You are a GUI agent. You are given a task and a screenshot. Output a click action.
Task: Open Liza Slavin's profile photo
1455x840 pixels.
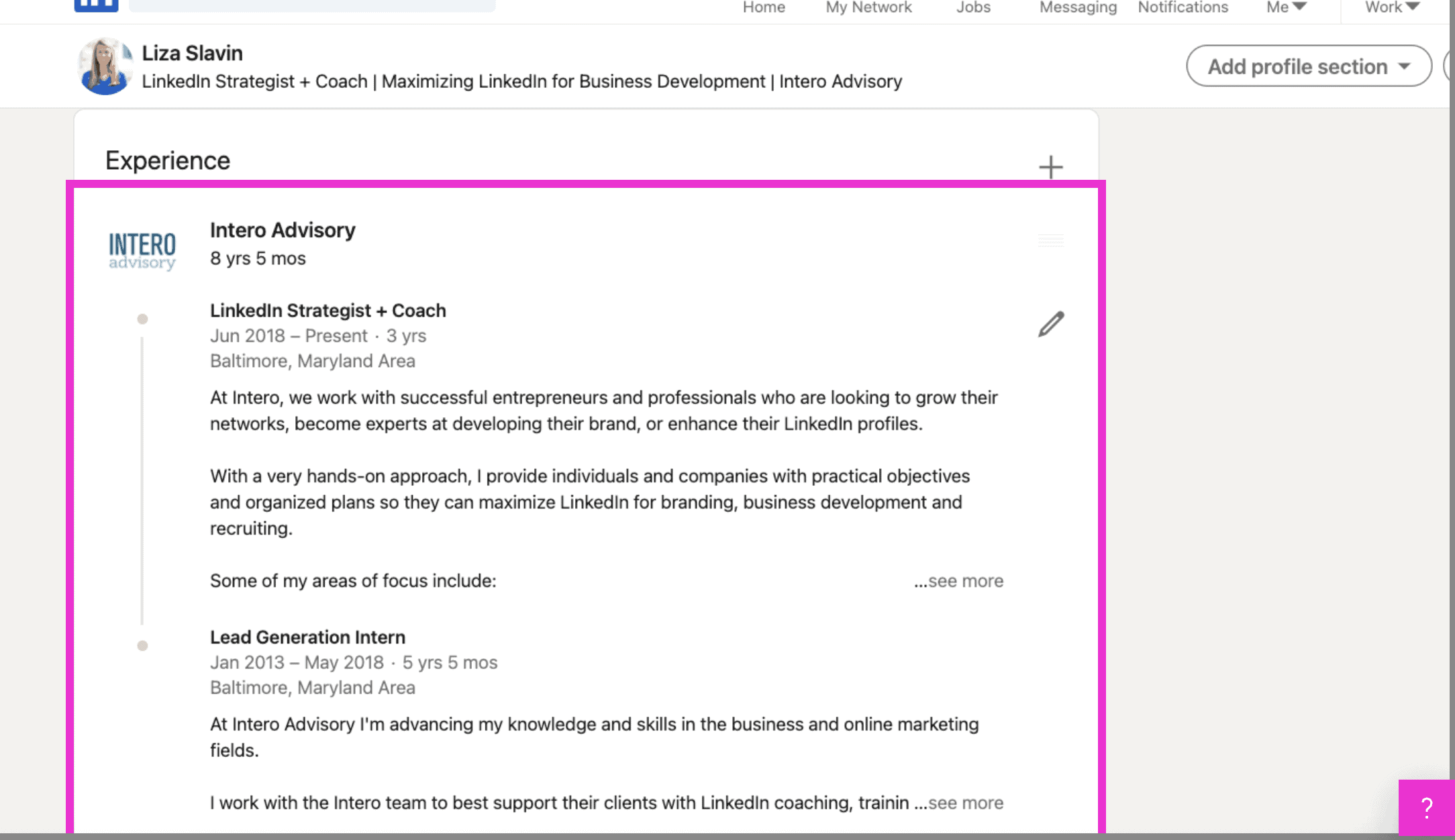(x=105, y=66)
